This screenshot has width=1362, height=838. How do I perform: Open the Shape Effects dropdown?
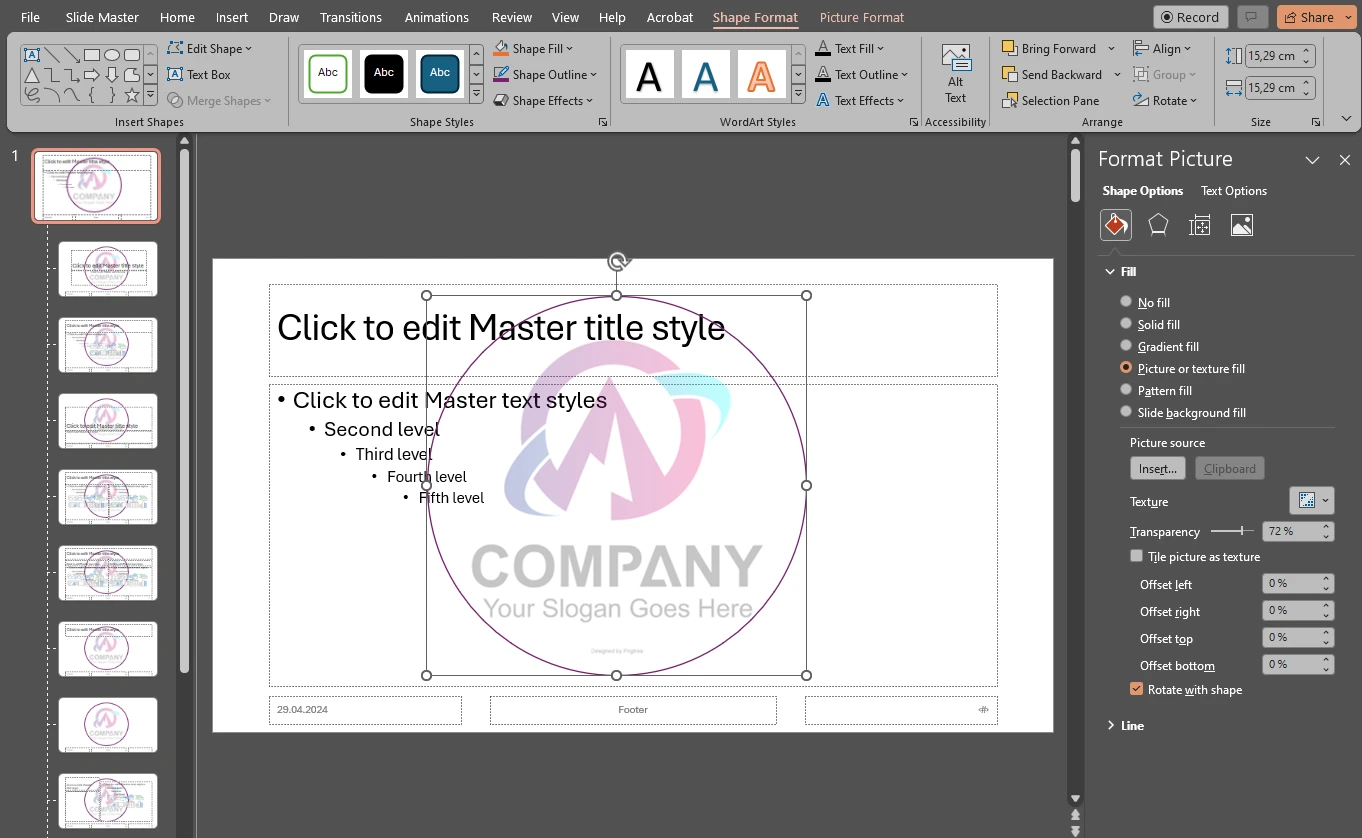tap(543, 100)
